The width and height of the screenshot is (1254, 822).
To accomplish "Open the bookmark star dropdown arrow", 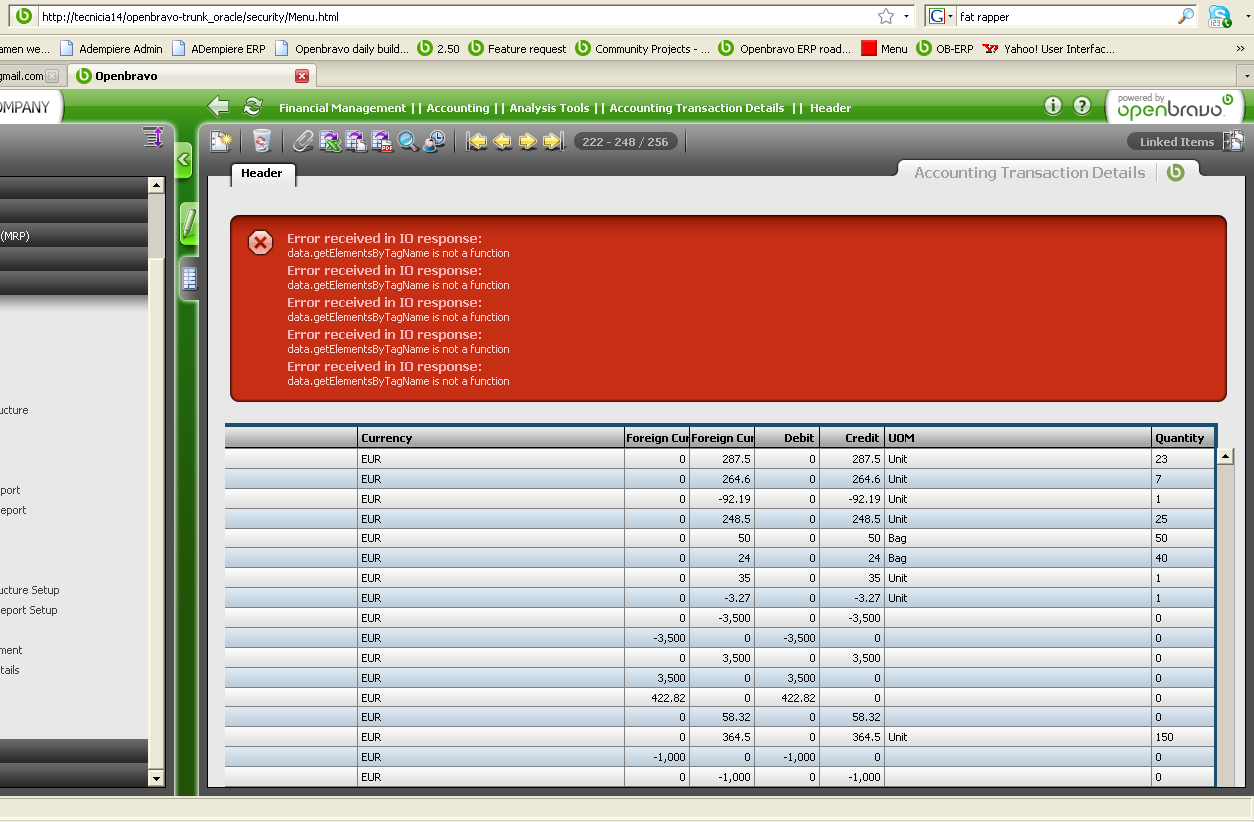I will tap(906, 16).
